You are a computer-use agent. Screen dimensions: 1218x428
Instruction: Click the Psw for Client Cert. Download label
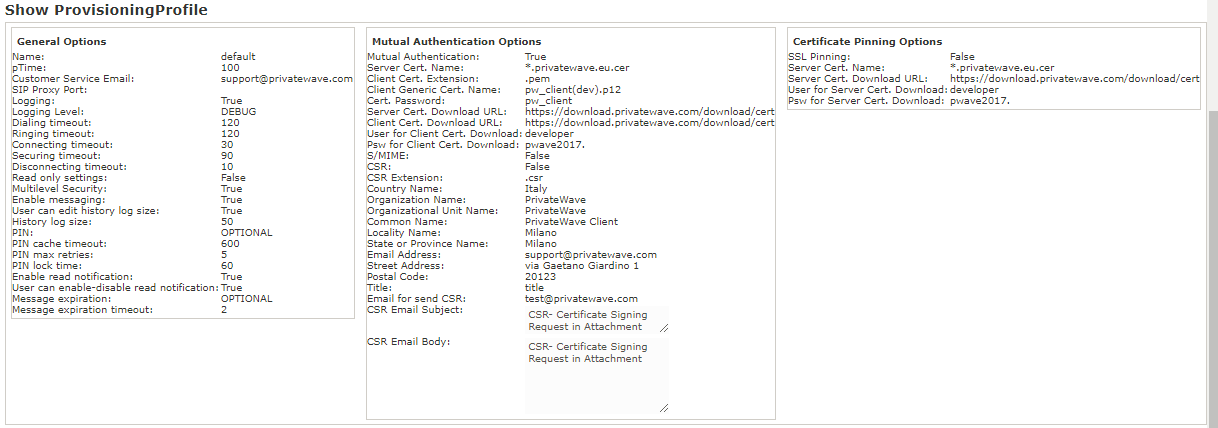pos(444,145)
